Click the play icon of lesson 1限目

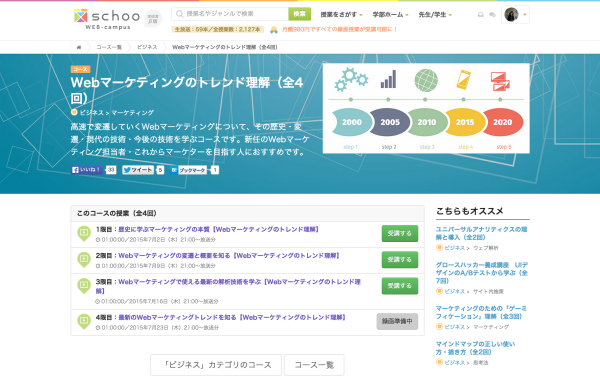click(84, 233)
